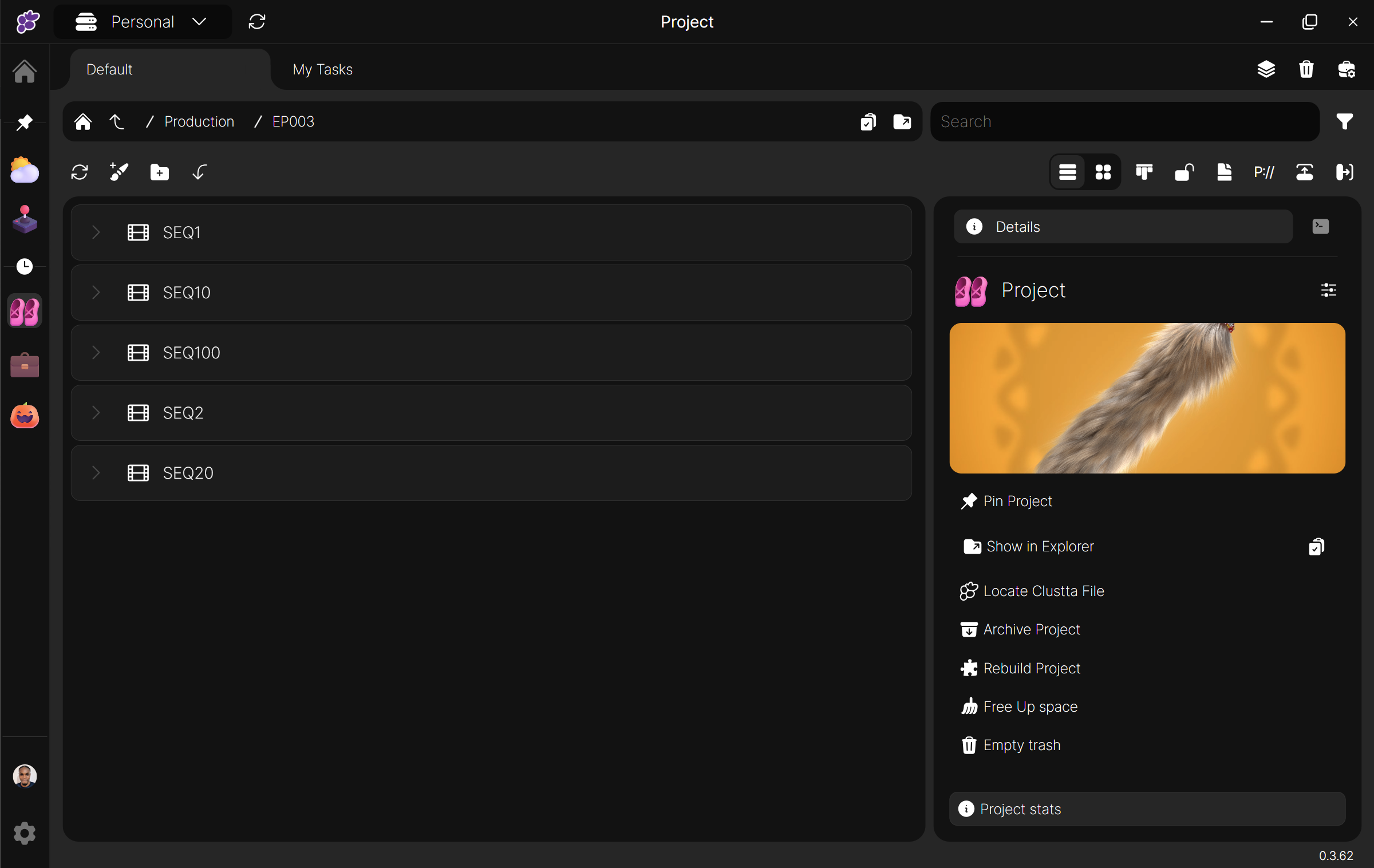Click the P:// path icon
Image resolution: width=1374 pixels, height=868 pixels.
pos(1264,172)
